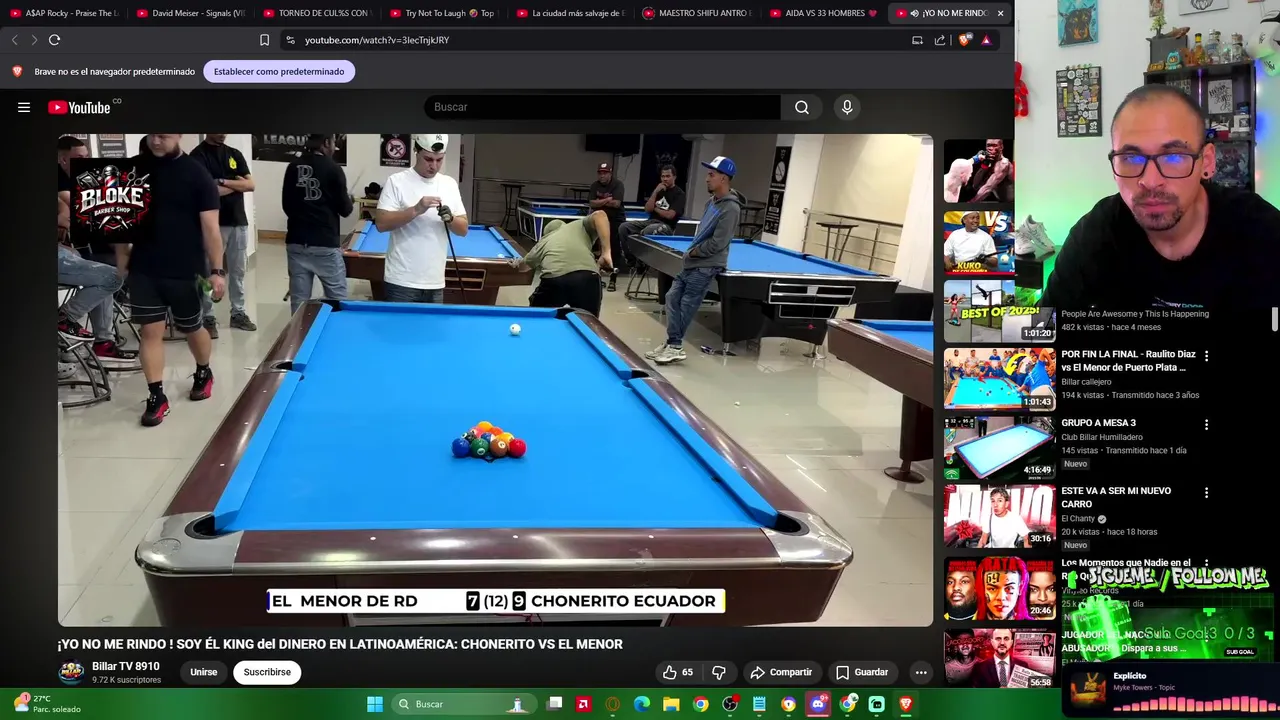Switch to the Try Not To Laugh tab

point(444,13)
